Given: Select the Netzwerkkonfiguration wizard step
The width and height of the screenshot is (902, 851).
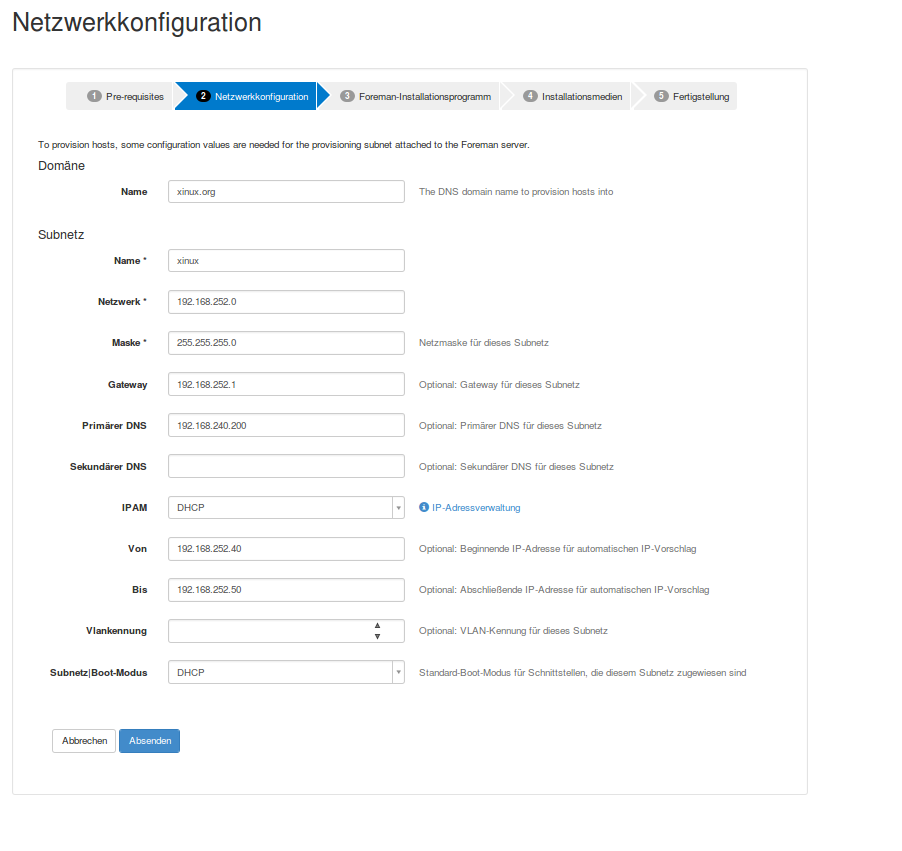Looking at the screenshot, I should click(x=252, y=97).
